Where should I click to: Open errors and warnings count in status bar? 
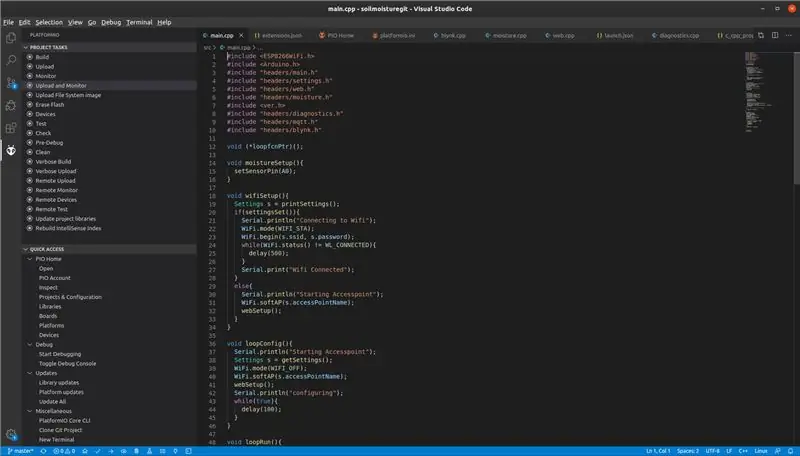coord(64,451)
